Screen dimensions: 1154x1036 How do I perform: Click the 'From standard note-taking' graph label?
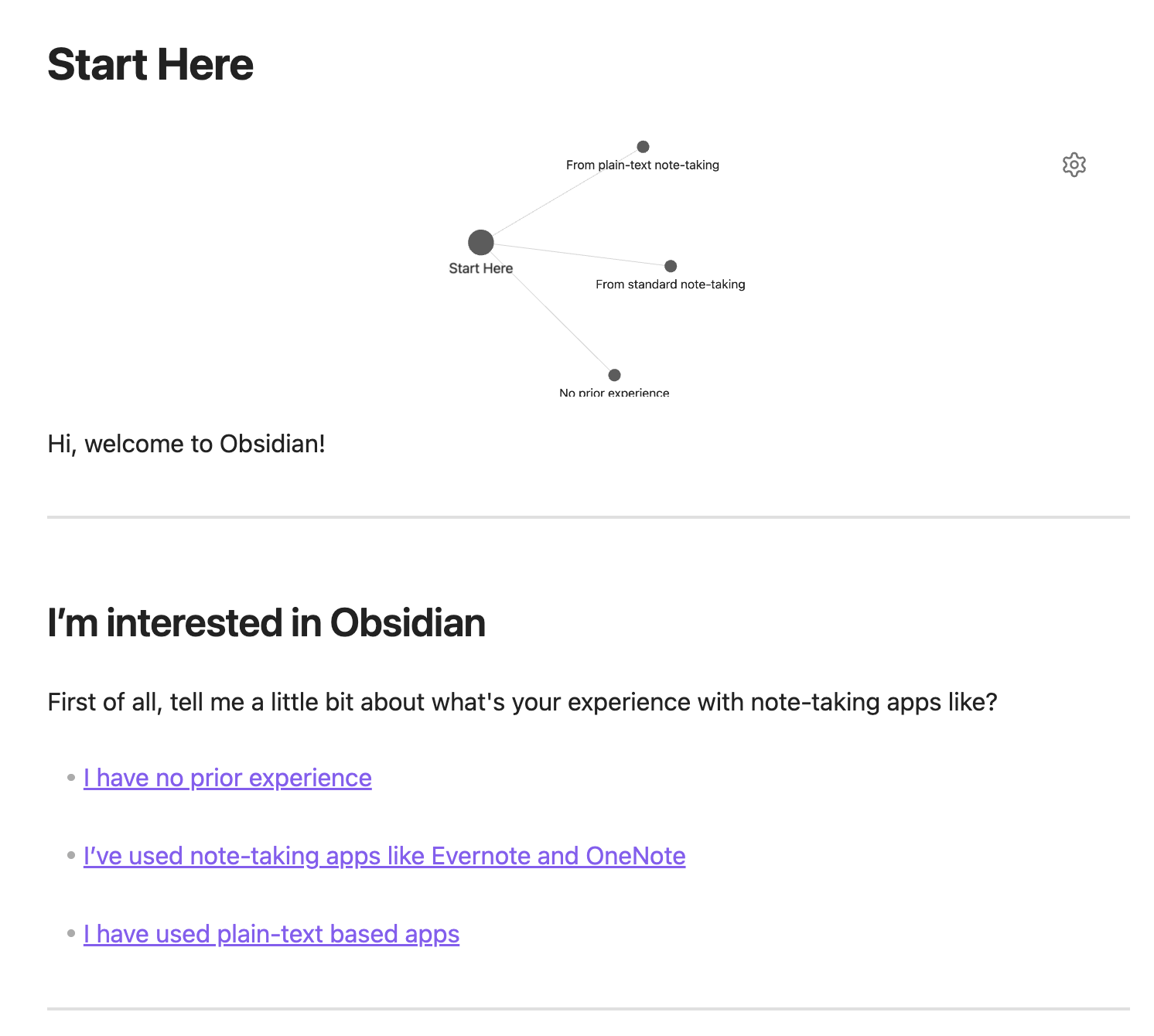coord(670,285)
